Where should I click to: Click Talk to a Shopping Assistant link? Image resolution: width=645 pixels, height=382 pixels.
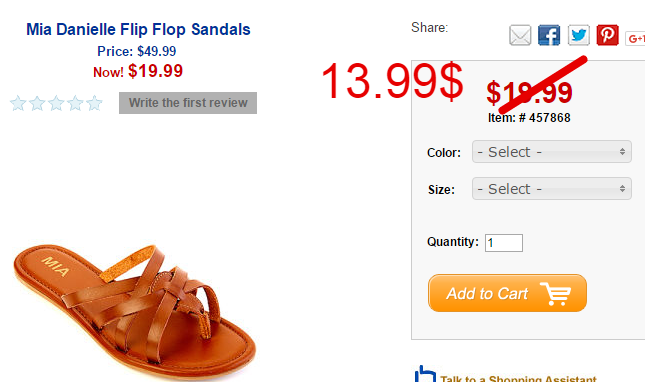coord(518,378)
